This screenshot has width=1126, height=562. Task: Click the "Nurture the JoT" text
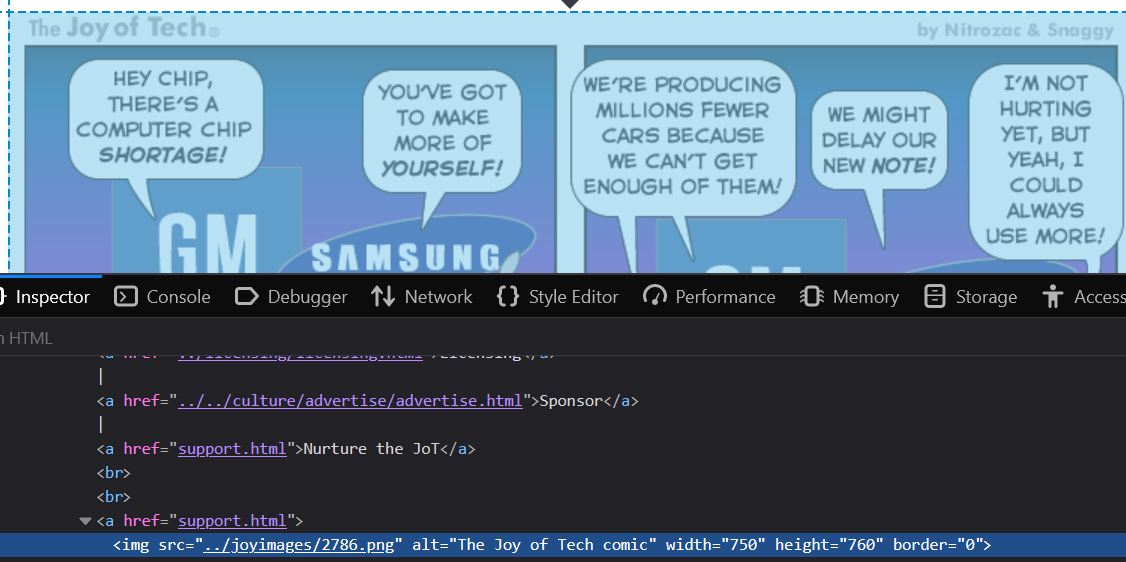click(371, 449)
